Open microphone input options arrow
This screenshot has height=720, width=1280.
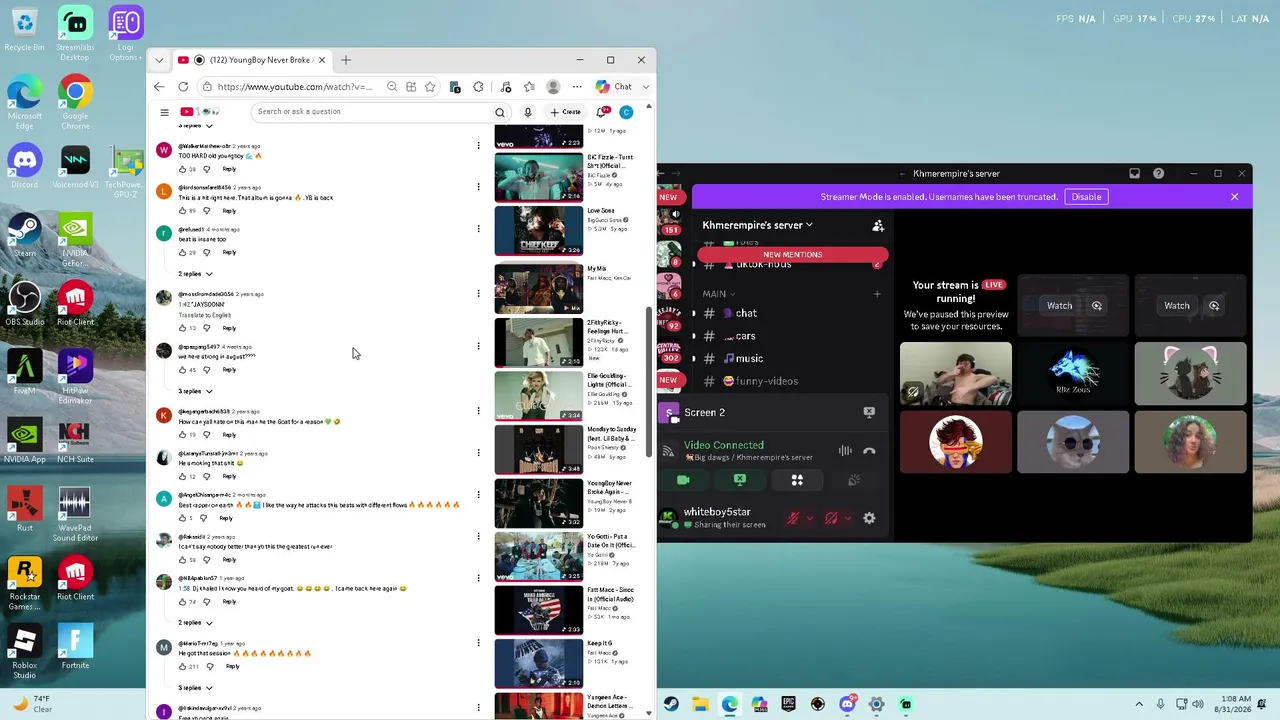point(809,518)
